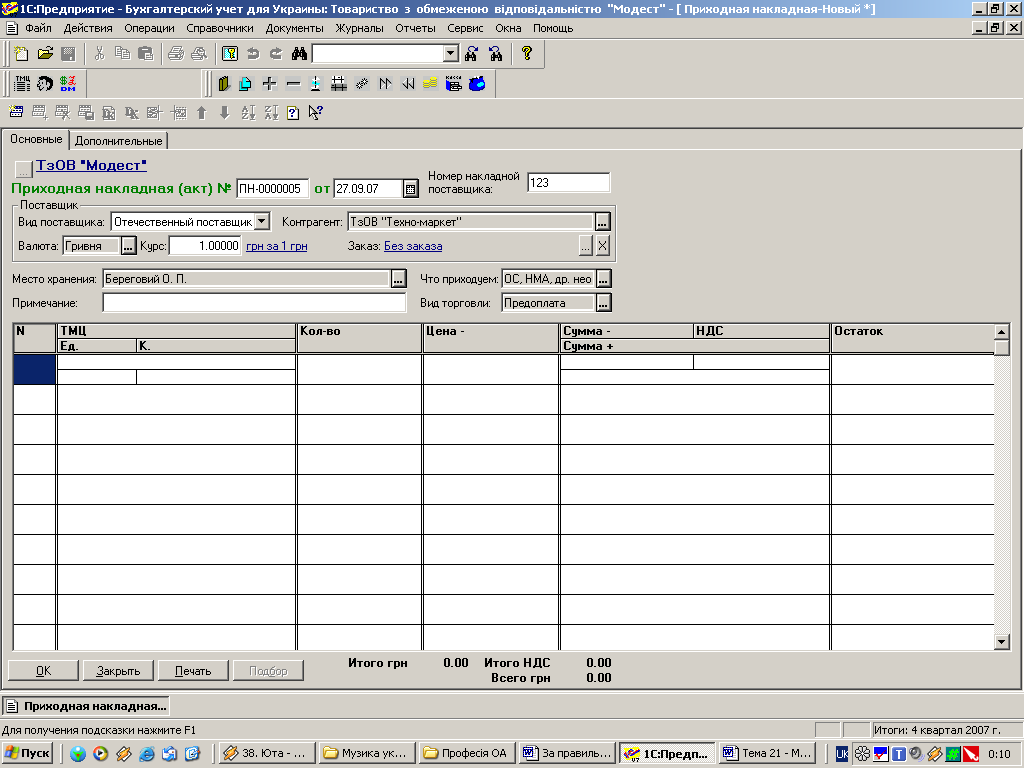
Task: Click the грн за 1 грн link
Action: (276, 246)
